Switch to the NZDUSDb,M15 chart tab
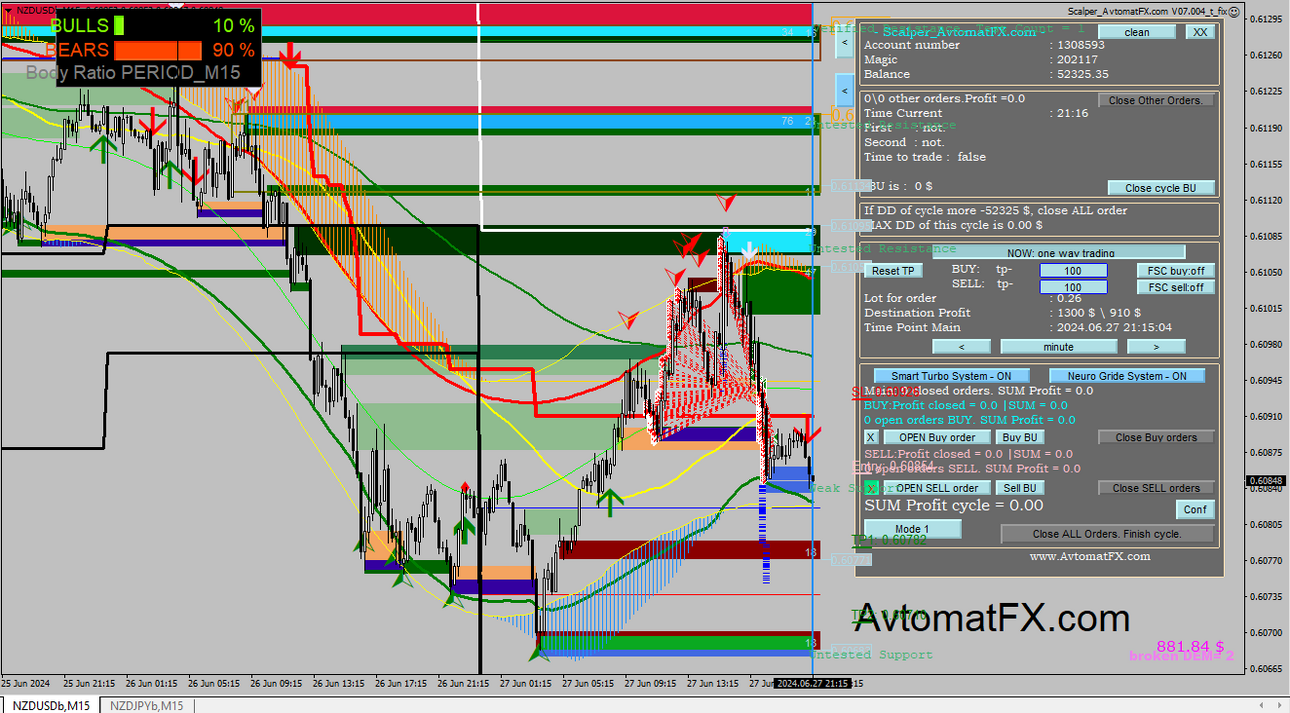 pyautogui.click(x=51, y=705)
